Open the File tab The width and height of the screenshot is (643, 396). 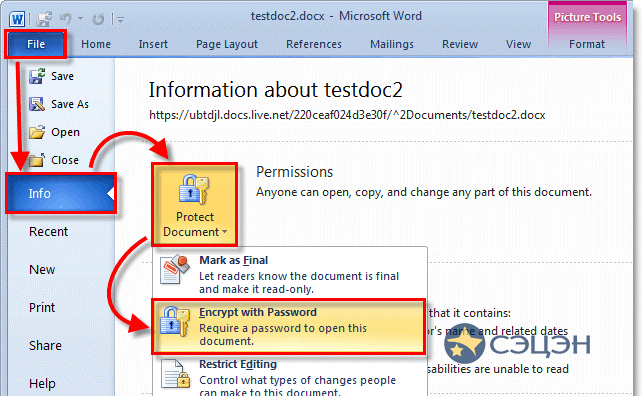(x=36, y=44)
